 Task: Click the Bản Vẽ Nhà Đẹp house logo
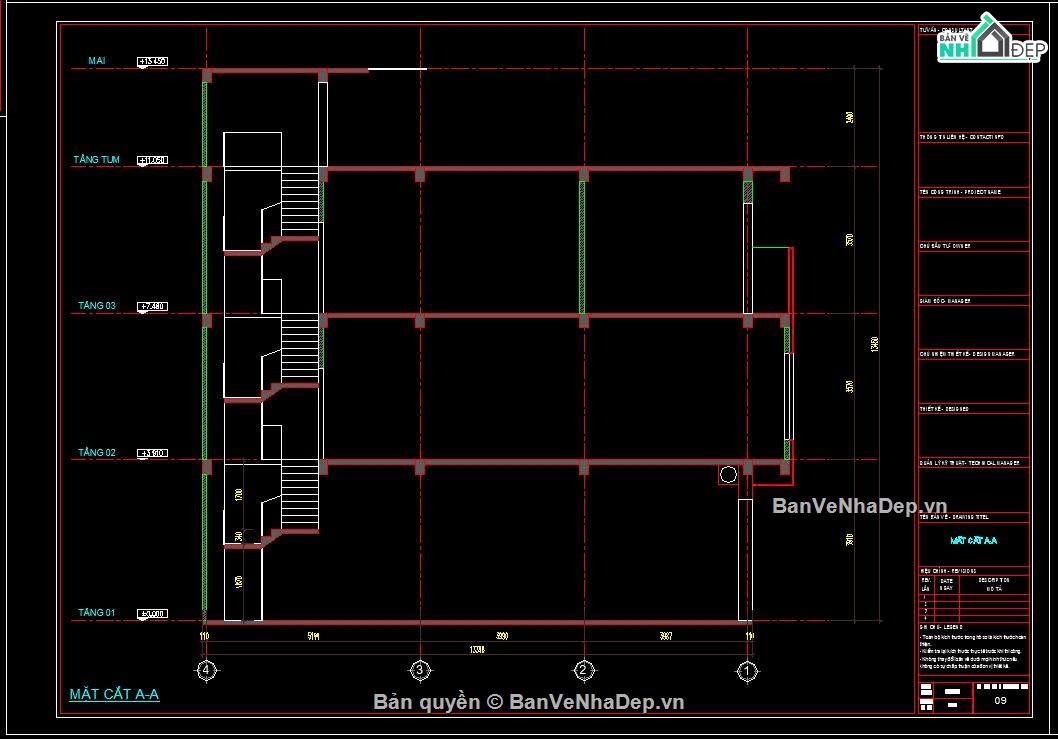pos(984,40)
